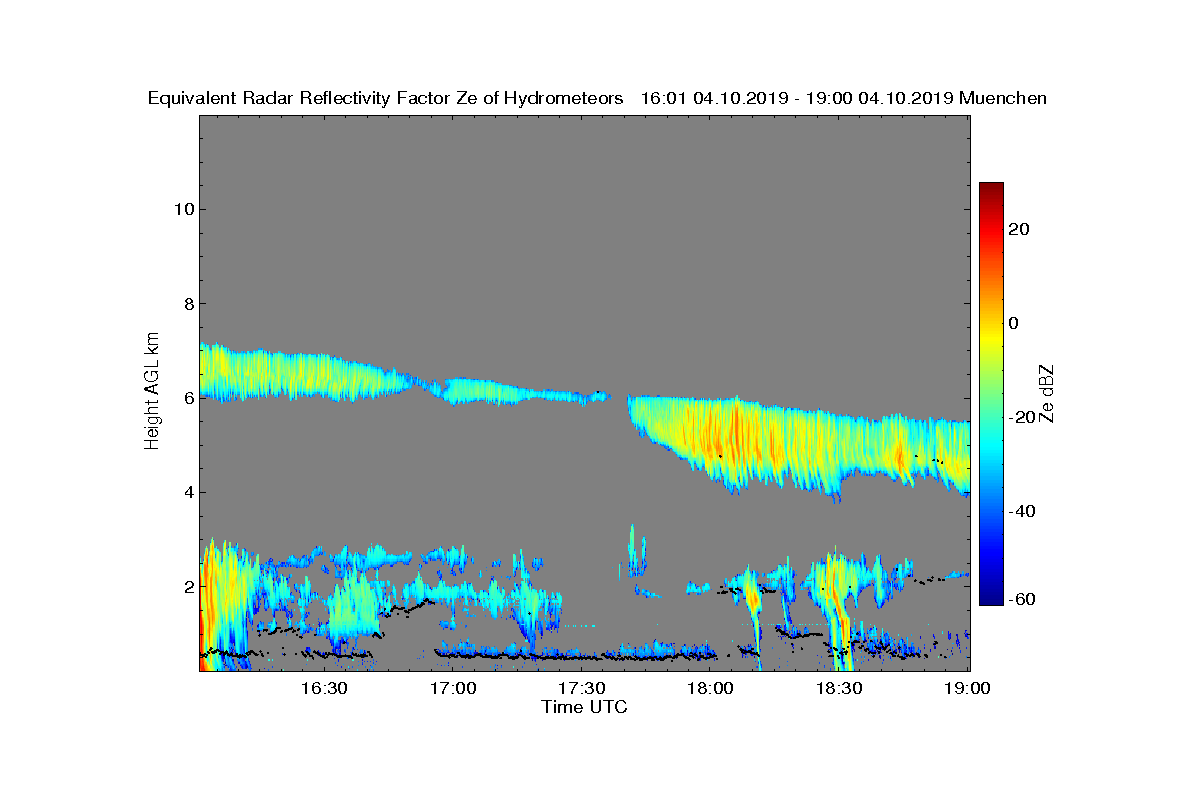The width and height of the screenshot is (1200, 800).
Task: Click the "Time UTC" axis label
Action: [x=585, y=708]
